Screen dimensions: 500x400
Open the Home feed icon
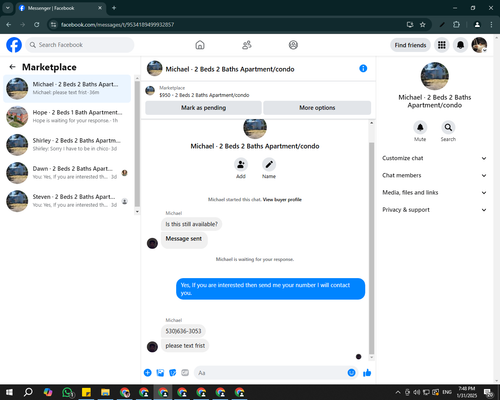click(200, 45)
